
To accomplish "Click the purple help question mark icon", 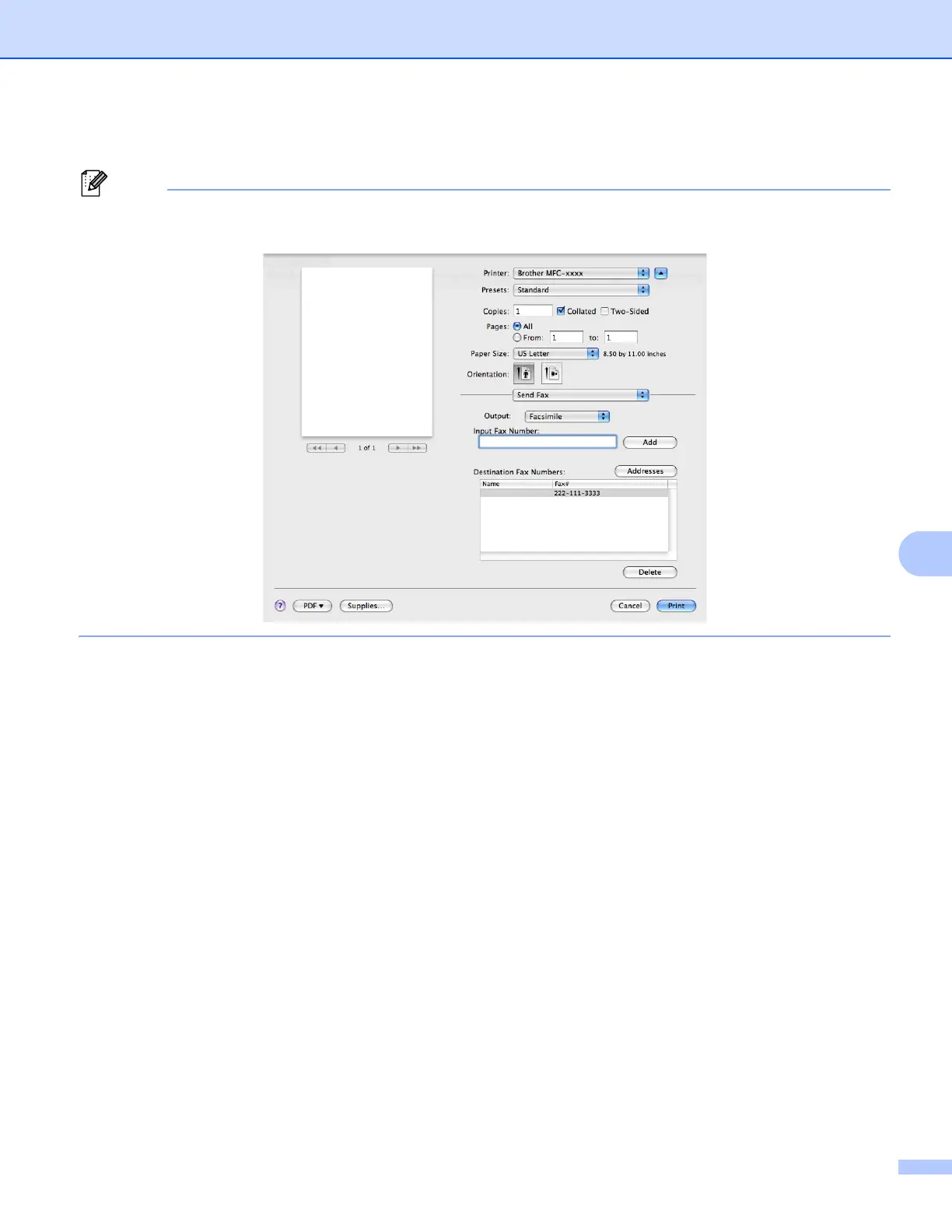I will [x=280, y=606].
